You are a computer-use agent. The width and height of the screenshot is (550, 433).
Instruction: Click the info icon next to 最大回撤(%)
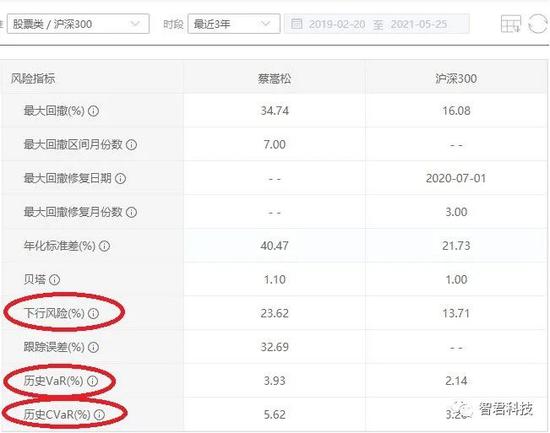93,111
